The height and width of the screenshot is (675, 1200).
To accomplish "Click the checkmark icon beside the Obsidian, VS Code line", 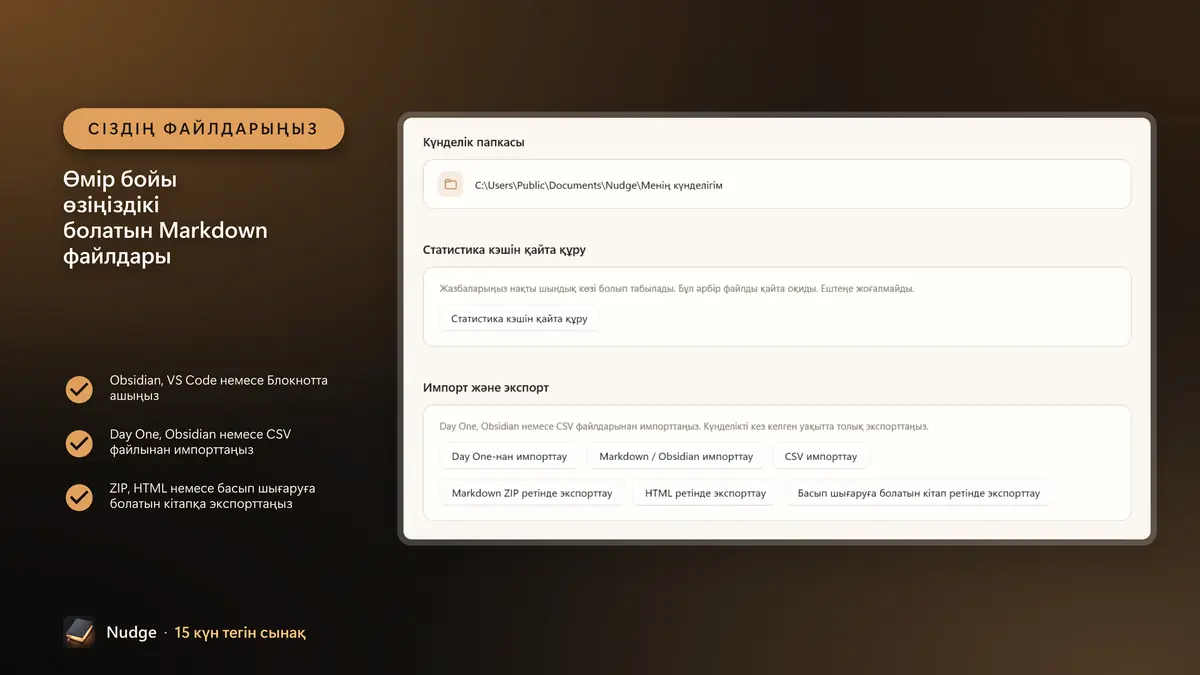I will (x=79, y=389).
